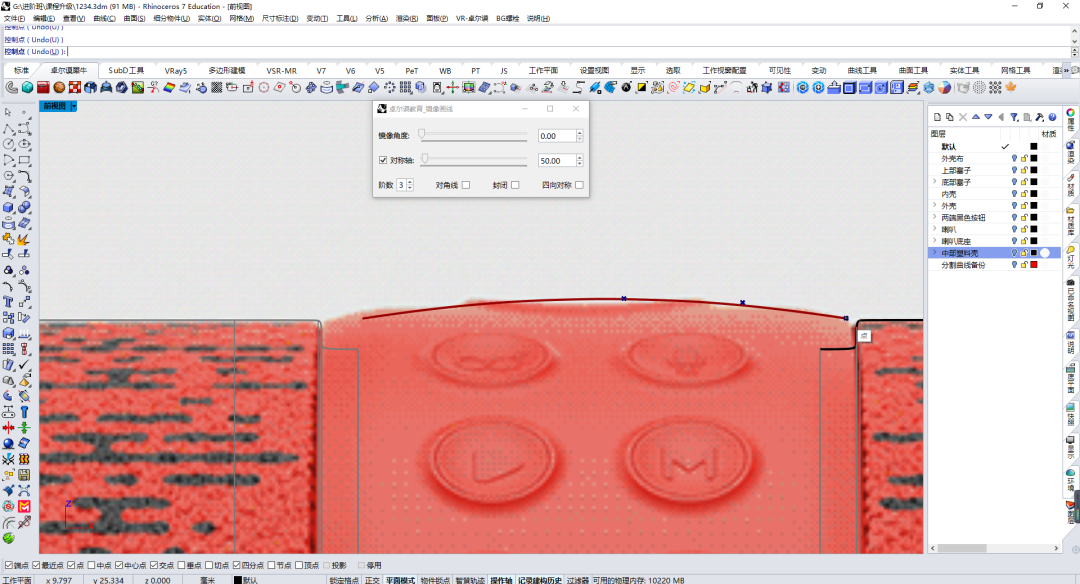Screen dimensions: 1080x584
Task: Open layer tools hammer icon
Action: coord(1039,117)
